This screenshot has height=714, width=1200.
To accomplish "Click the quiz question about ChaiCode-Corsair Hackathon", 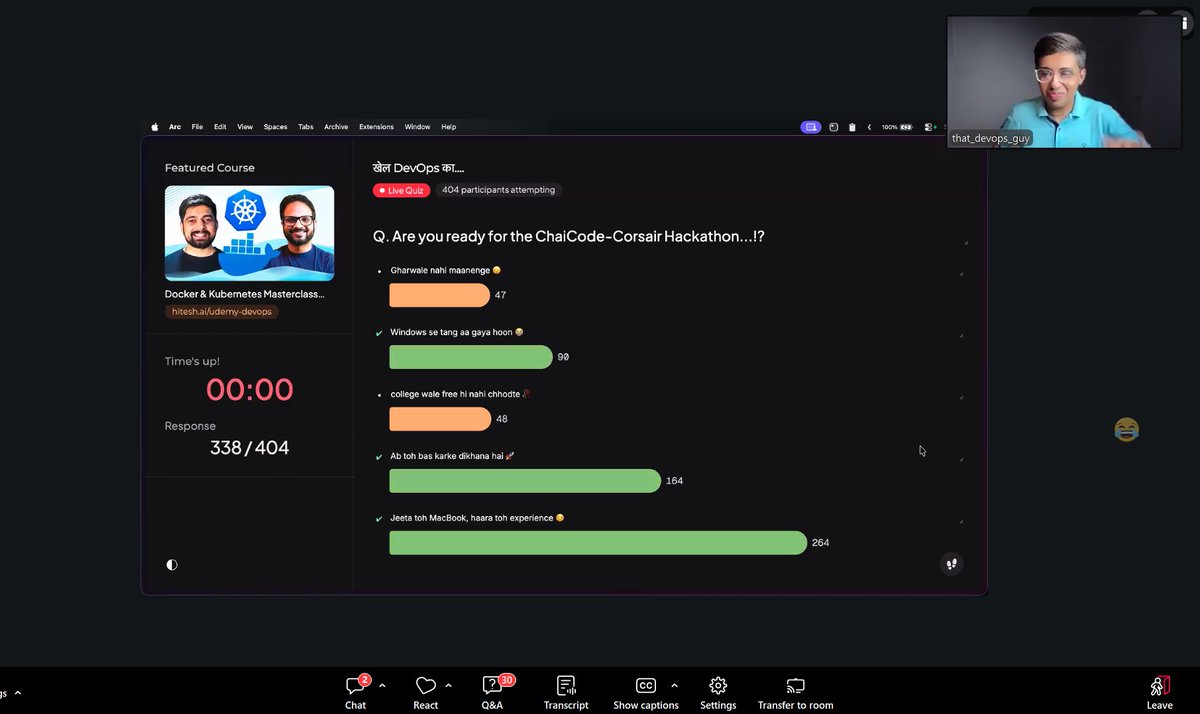I will click(x=569, y=236).
